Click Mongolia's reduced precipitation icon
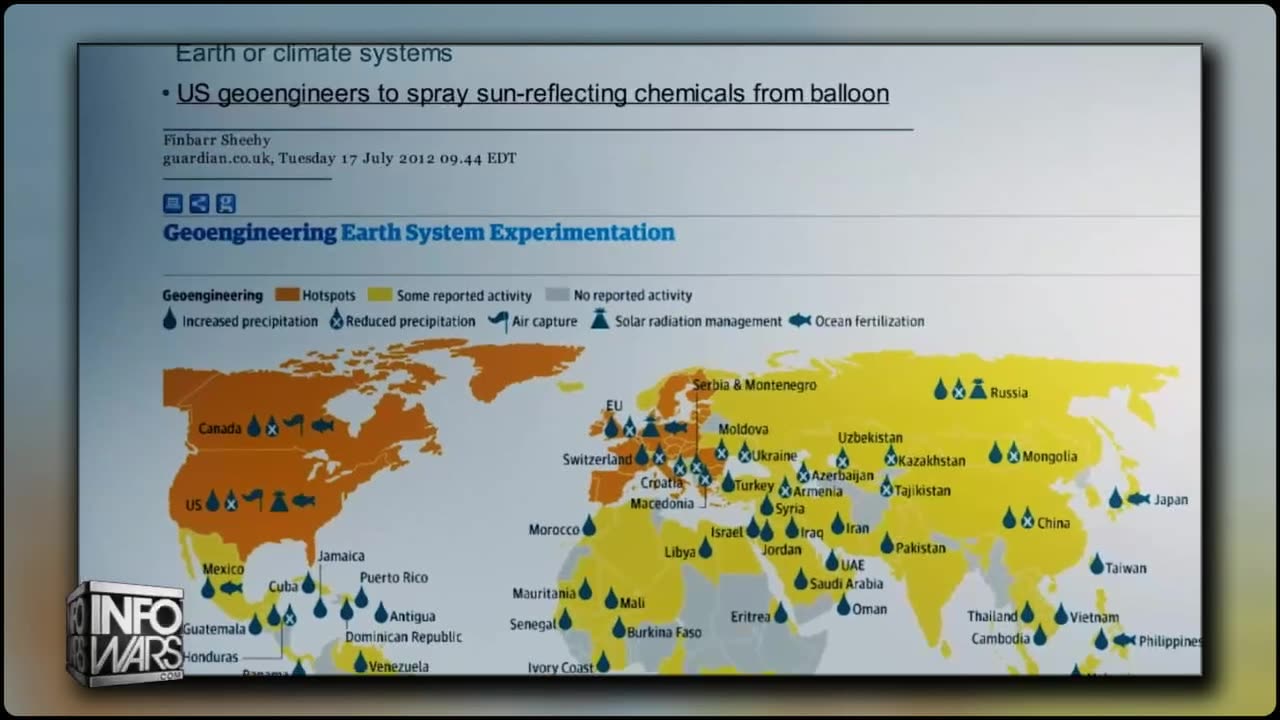 point(1013,453)
